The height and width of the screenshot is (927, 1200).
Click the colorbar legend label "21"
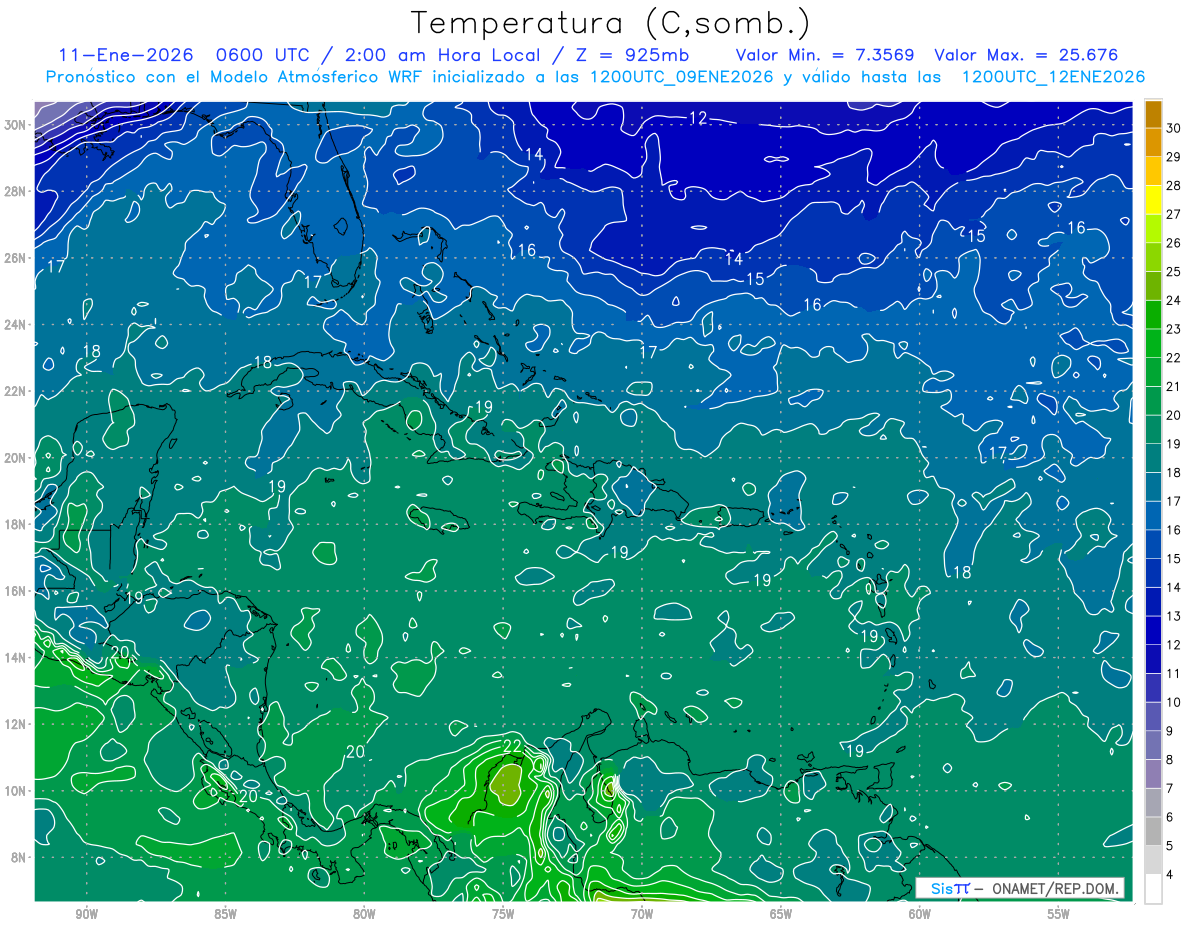coord(1174,386)
